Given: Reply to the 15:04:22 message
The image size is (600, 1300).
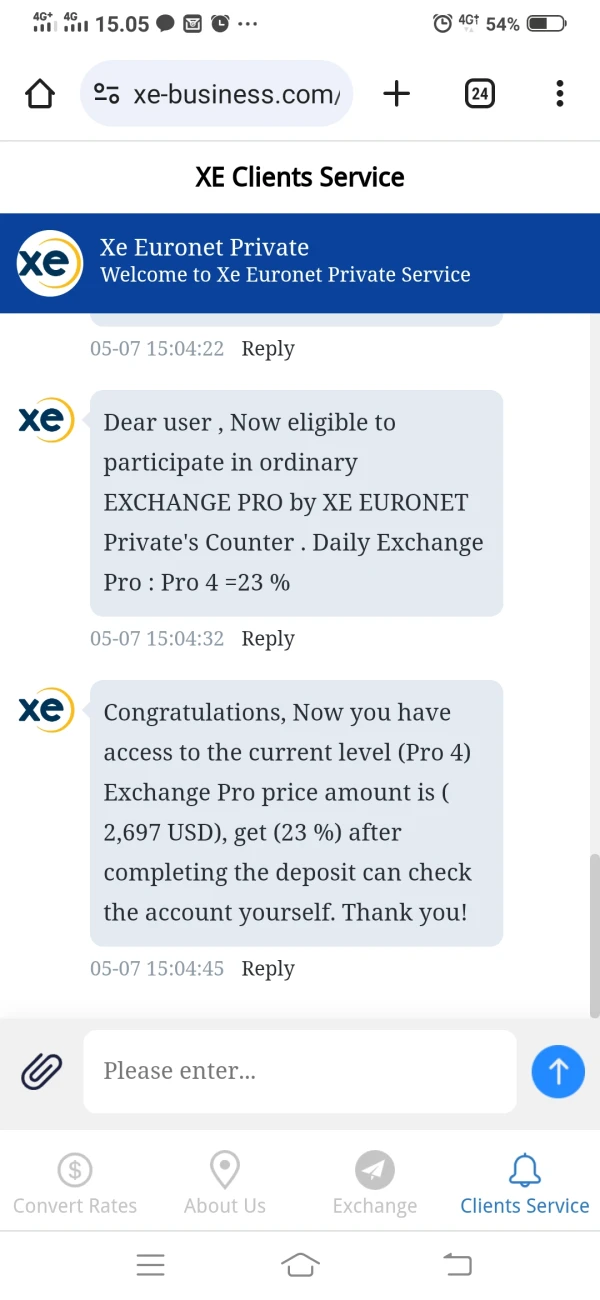Looking at the screenshot, I should [x=268, y=349].
